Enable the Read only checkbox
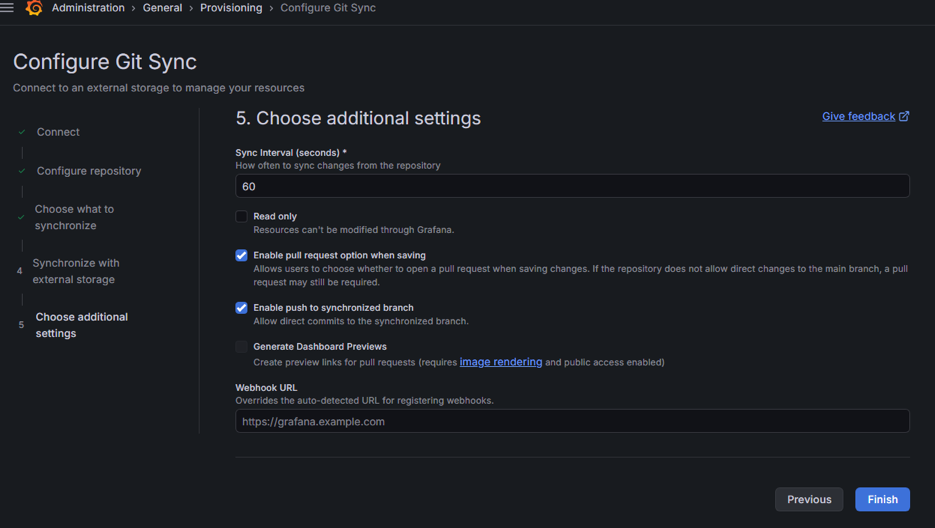Image resolution: width=935 pixels, height=528 pixels. click(x=241, y=216)
